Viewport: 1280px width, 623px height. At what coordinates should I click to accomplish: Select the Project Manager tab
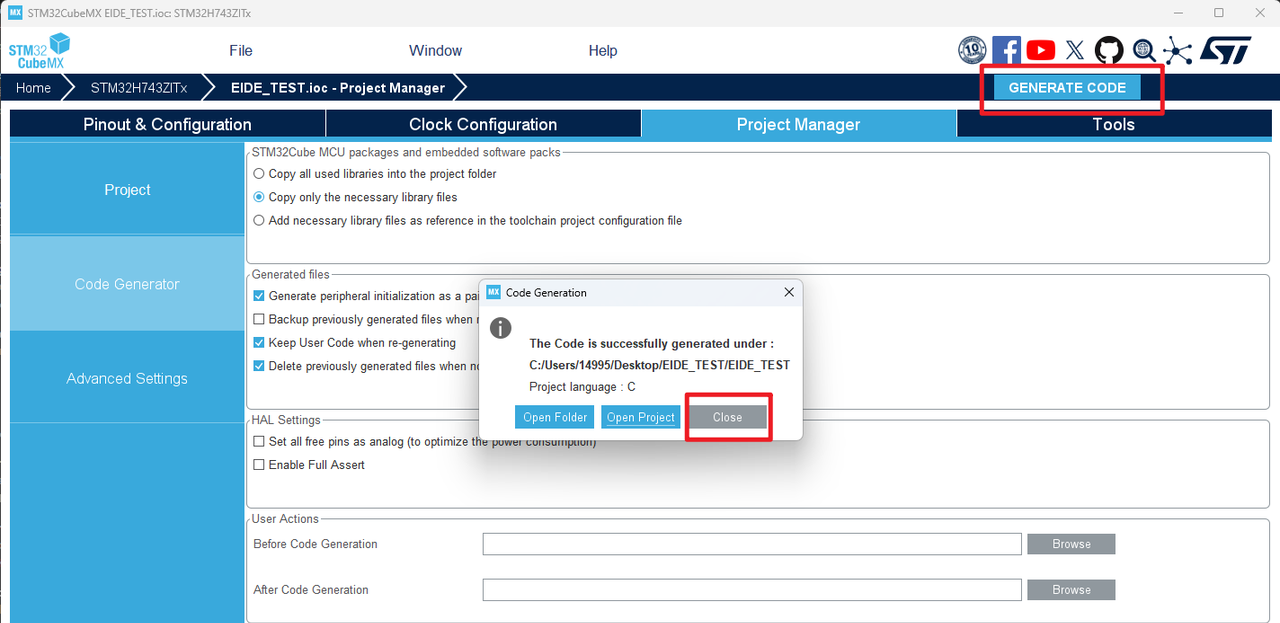(798, 124)
